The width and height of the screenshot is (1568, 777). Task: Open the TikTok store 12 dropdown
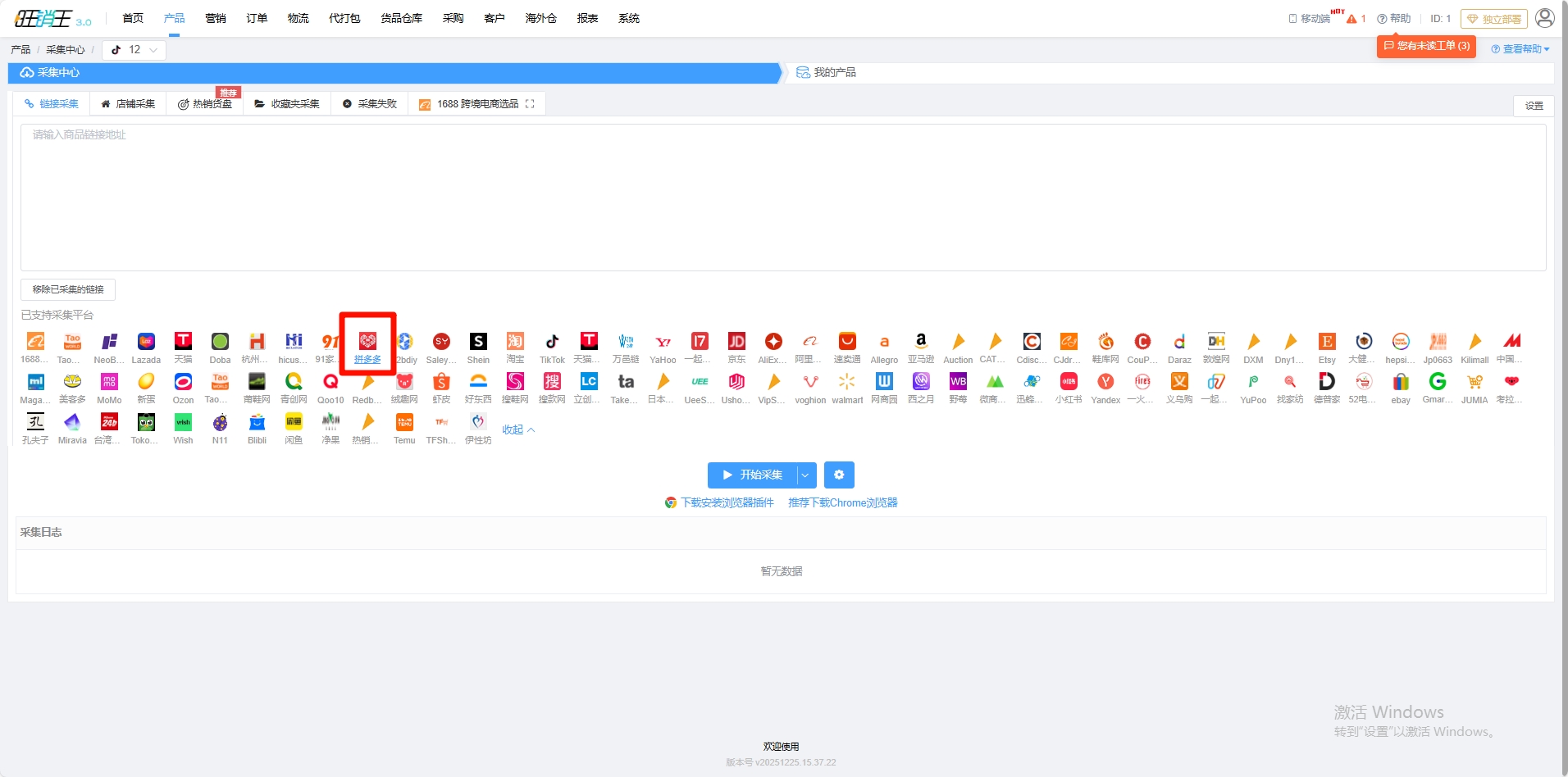tap(134, 50)
